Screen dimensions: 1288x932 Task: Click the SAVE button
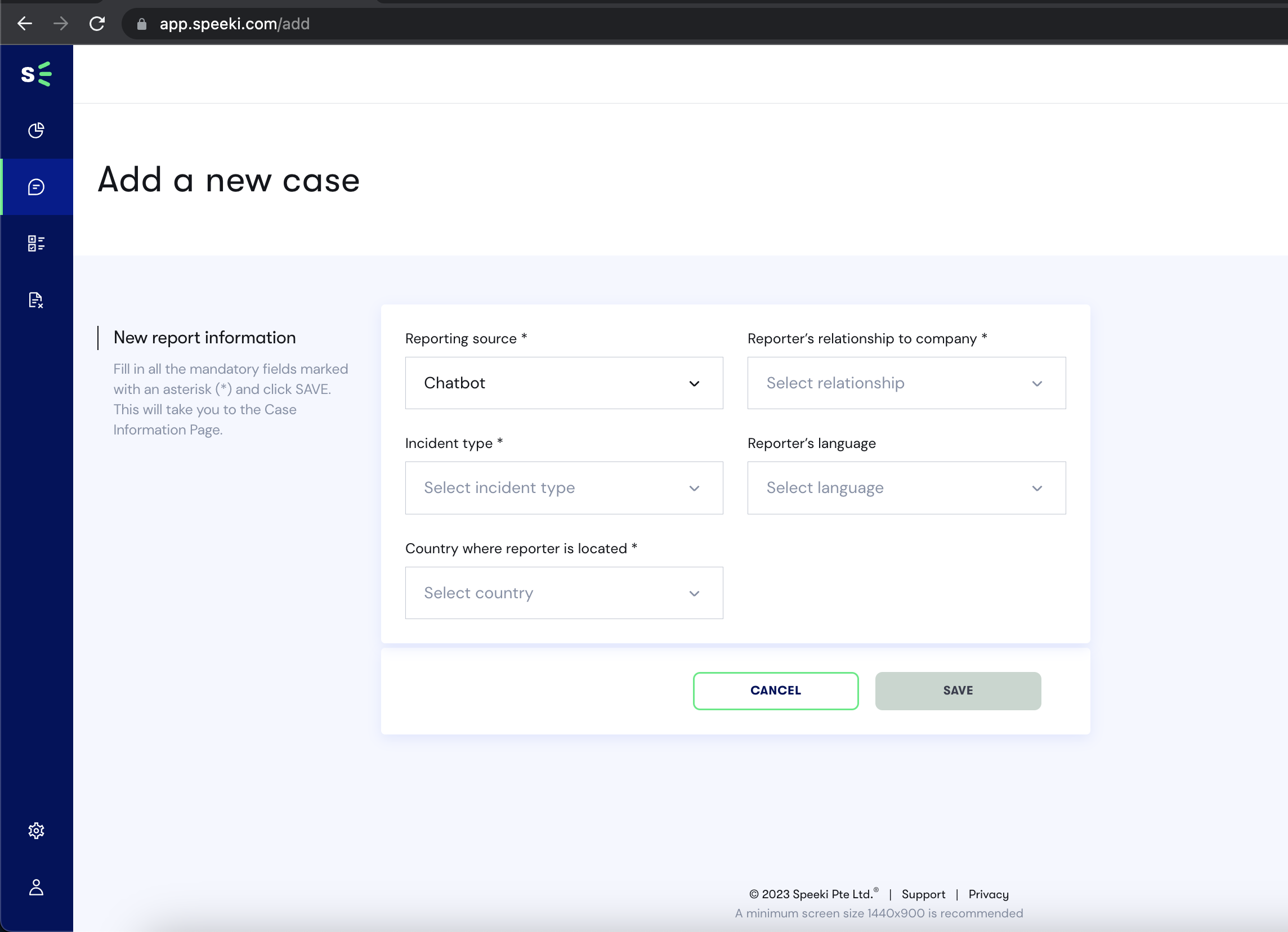[958, 690]
